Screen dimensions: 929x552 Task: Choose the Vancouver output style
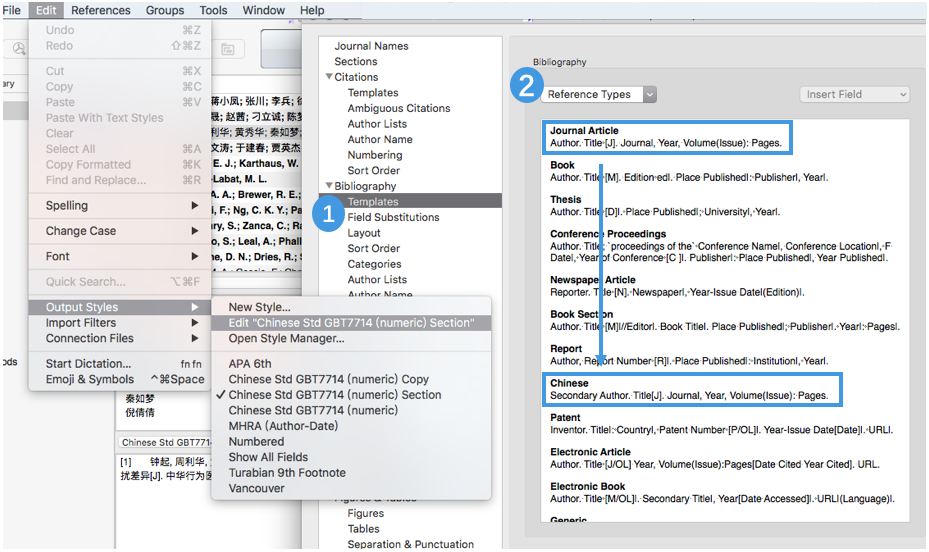coord(256,488)
